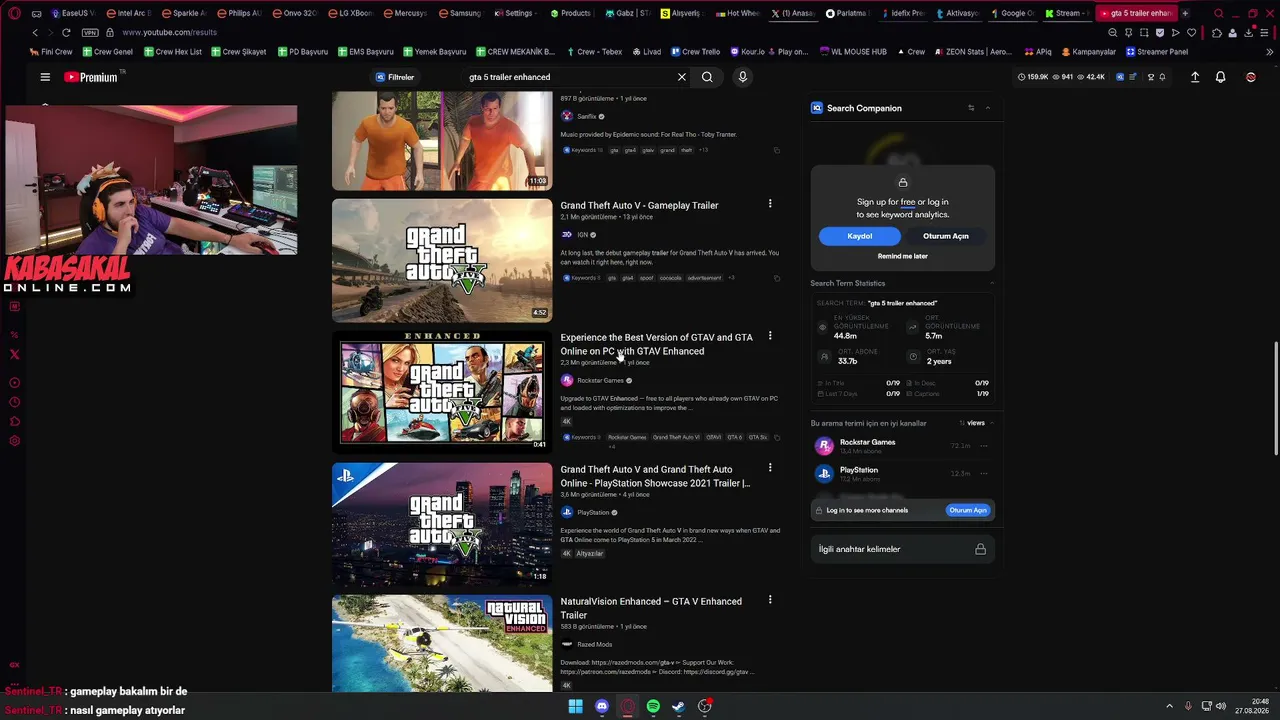Open the YouTube guide hamburger menu
This screenshot has width=1280, height=720.
click(45, 77)
